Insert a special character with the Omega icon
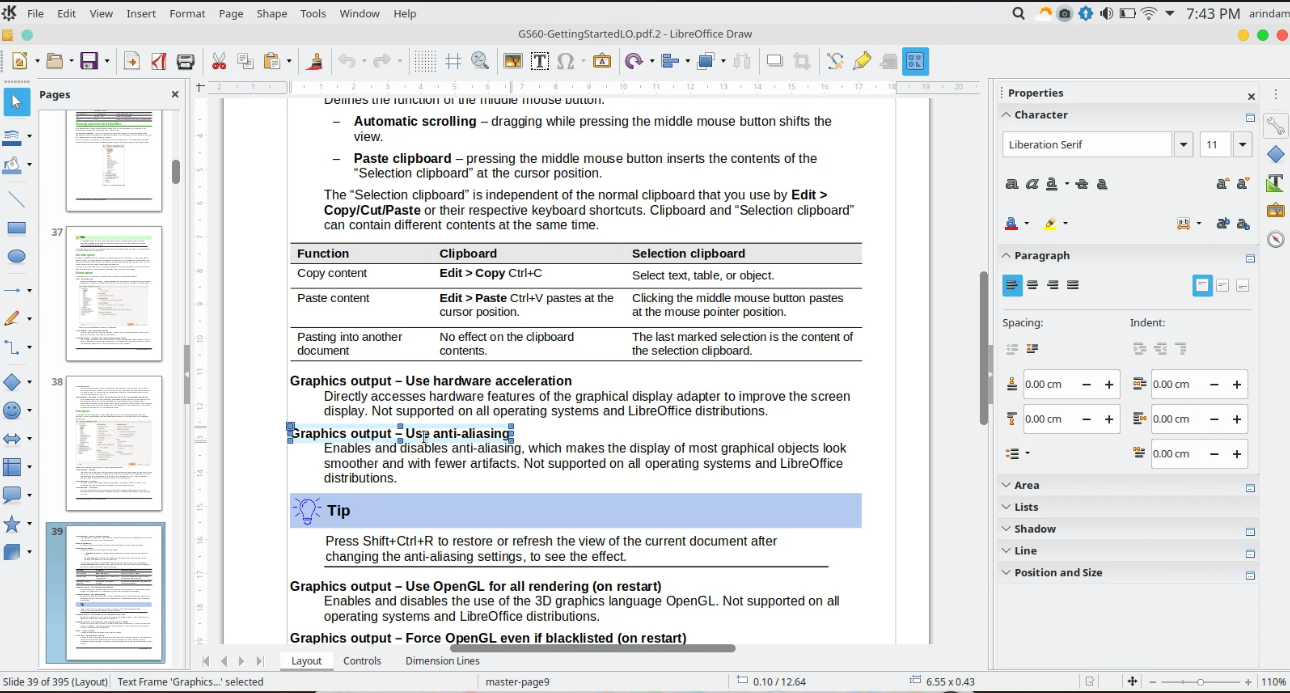This screenshot has height=693, width=1290. pos(567,61)
